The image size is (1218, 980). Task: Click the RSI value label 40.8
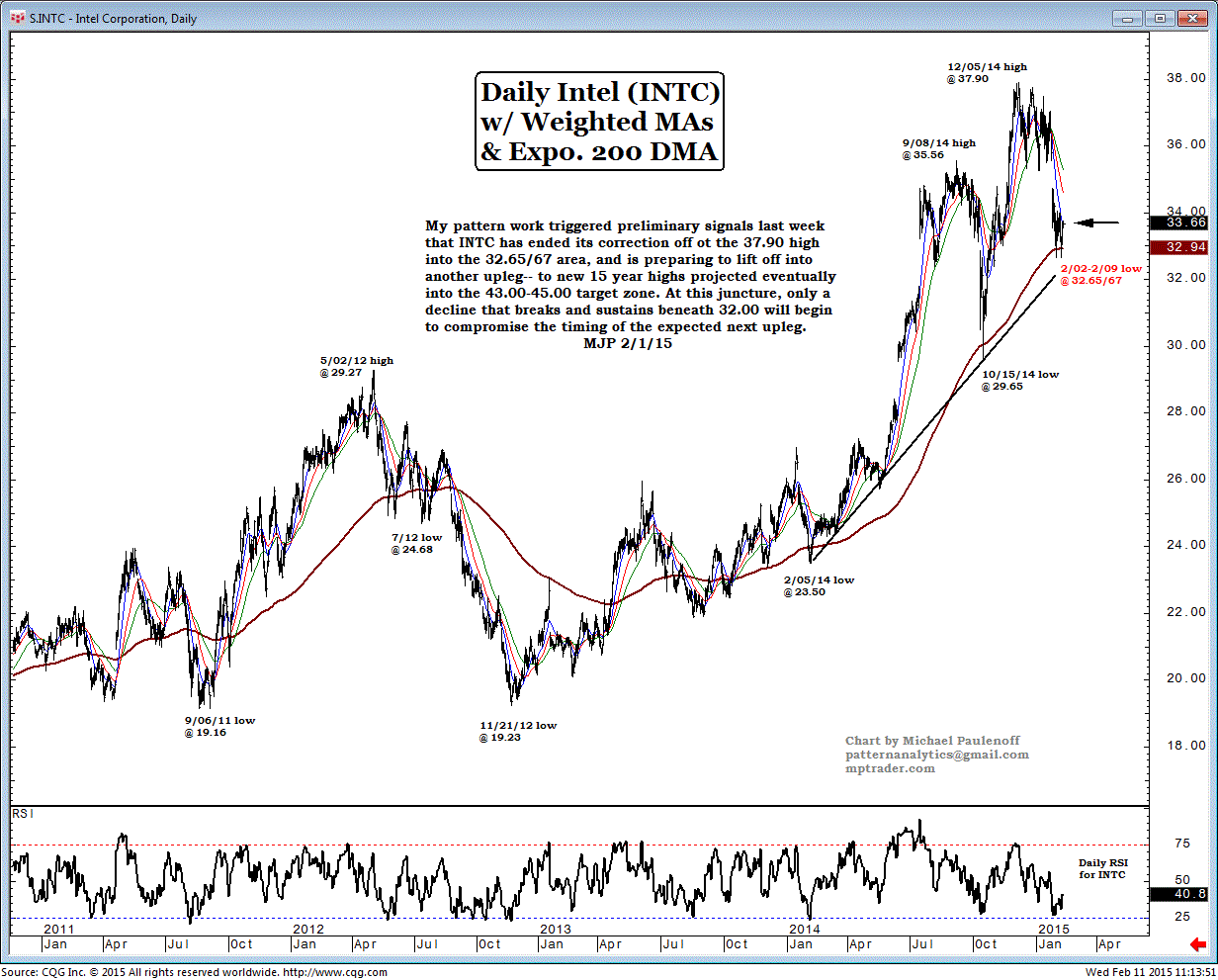pyautogui.click(x=1177, y=894)
